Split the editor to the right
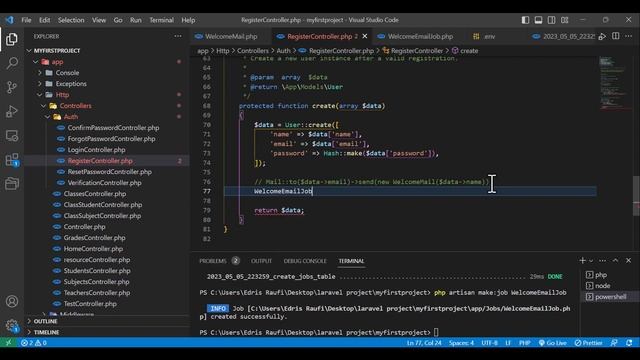Image resolution: width=640 pixels, height=360 pixels. (x=616, y=36)
